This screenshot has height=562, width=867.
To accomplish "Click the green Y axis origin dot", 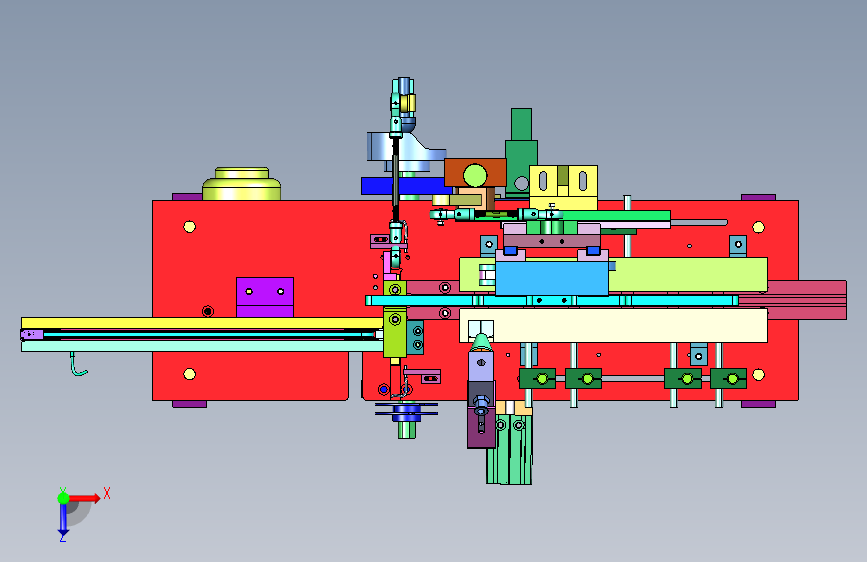I will [x=64, y=498].
